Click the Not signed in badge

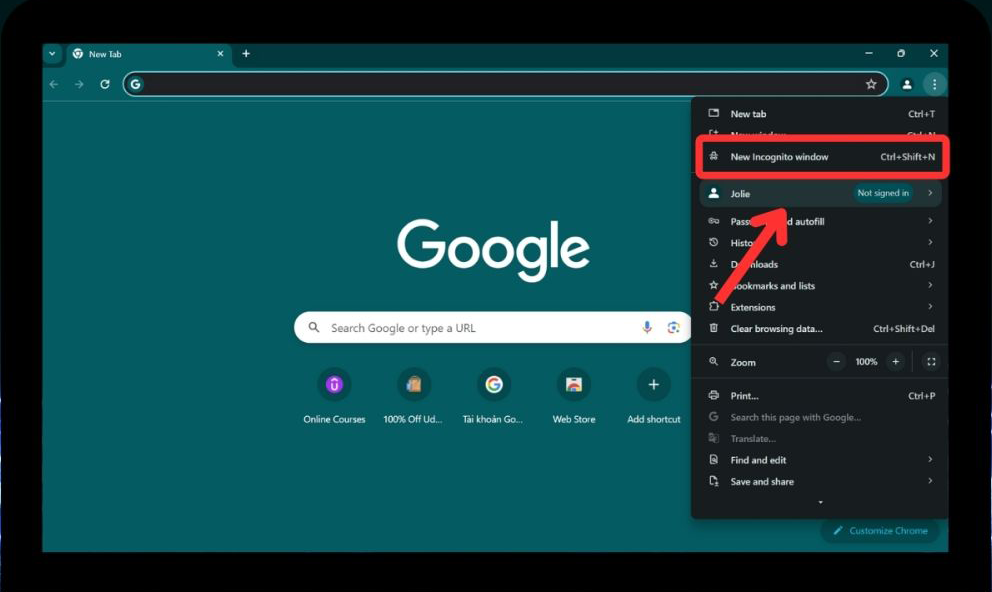(883, 193)
